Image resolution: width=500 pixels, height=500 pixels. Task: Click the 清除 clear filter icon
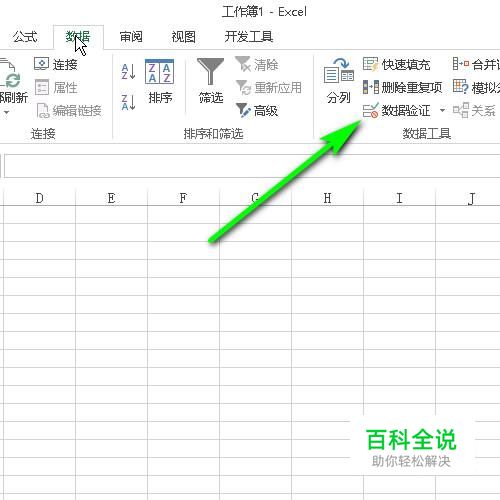(x=243, y=64)
